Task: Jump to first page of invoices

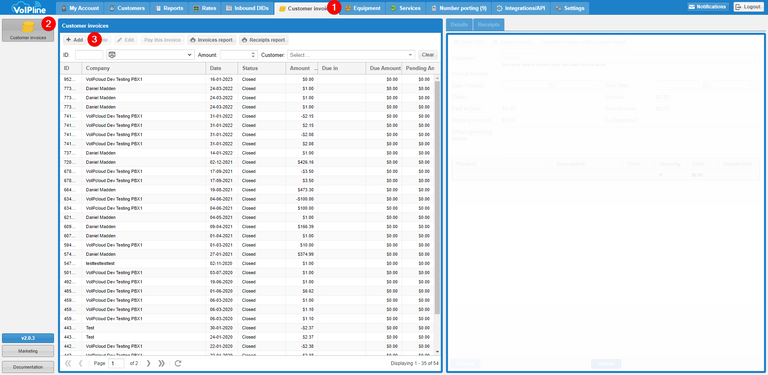Action: (68, 363)
